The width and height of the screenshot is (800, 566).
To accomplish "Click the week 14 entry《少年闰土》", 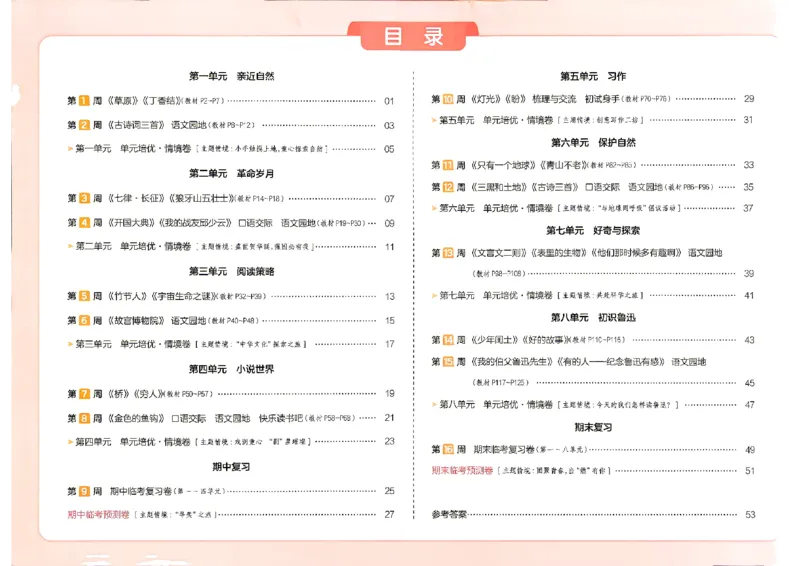I will (x=593, y=339).
